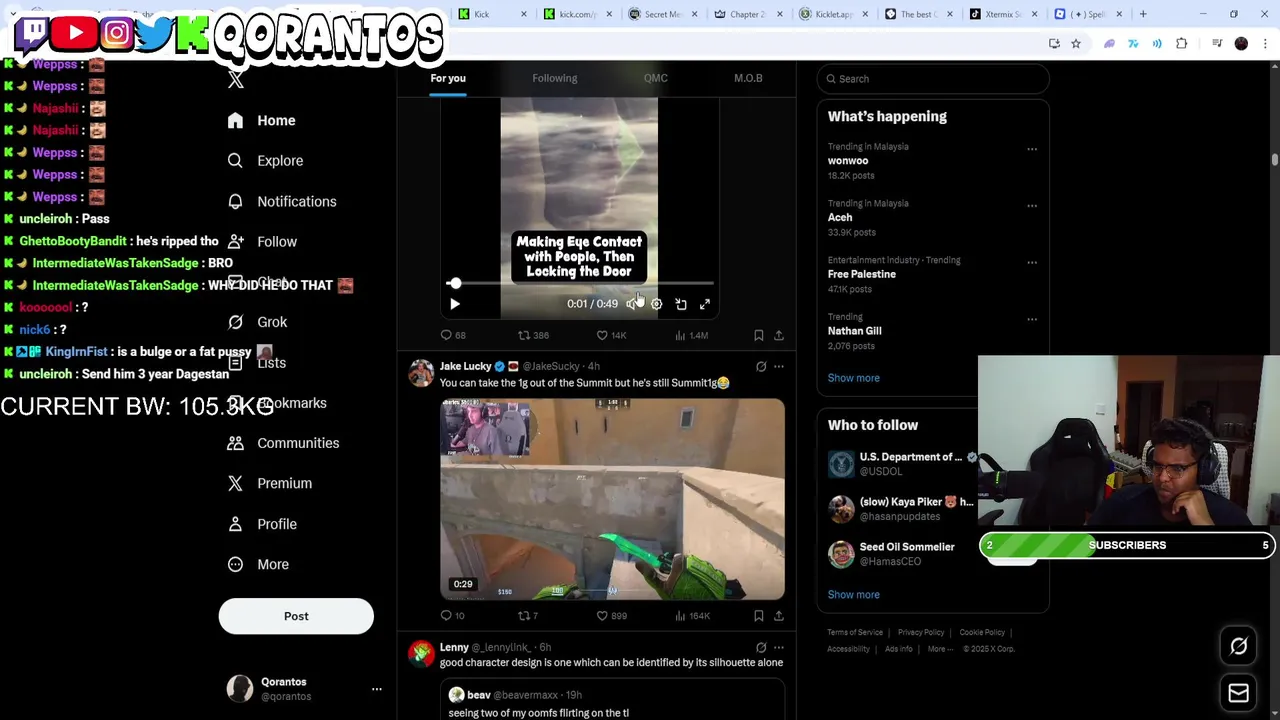Click the X logo above Home
1280x720 pixels.
tap(236, 80)
